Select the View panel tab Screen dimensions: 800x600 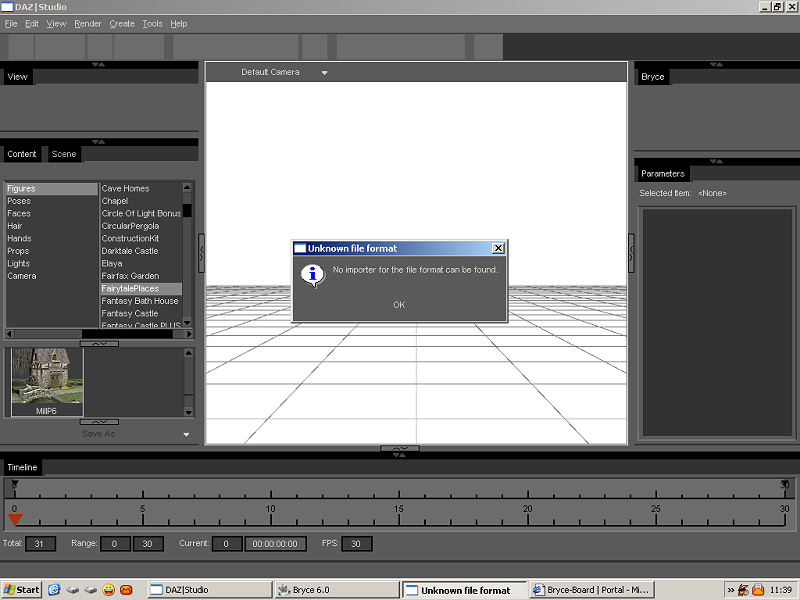(17, 77)
